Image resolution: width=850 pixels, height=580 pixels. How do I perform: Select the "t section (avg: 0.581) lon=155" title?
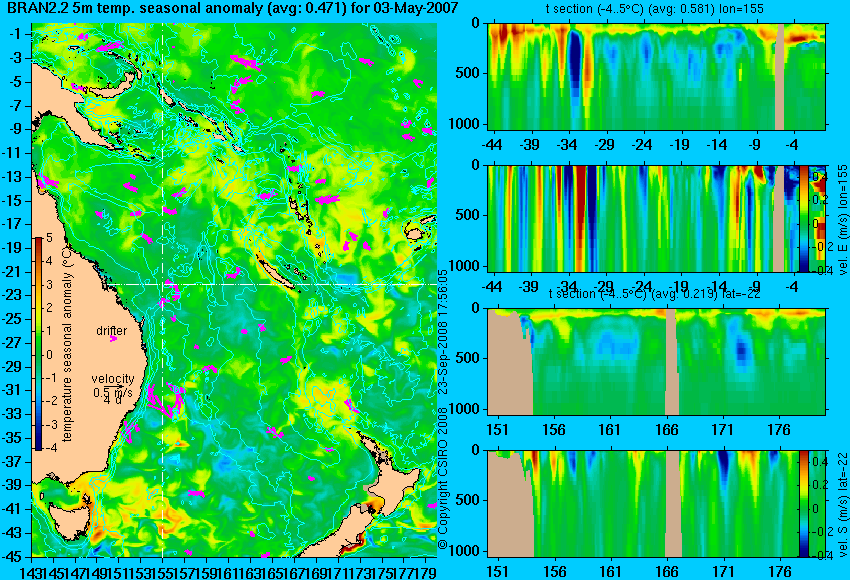[x=655, y=9]
